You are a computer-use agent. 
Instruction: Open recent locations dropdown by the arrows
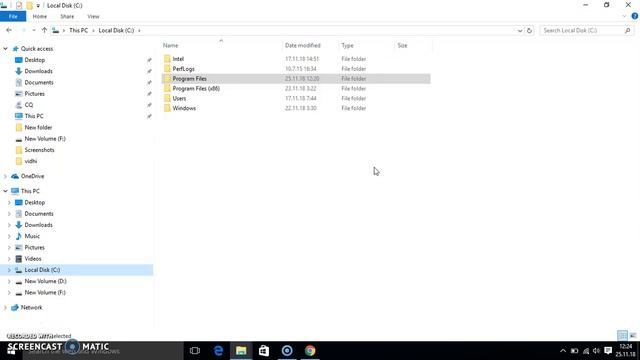click(33, 30)
